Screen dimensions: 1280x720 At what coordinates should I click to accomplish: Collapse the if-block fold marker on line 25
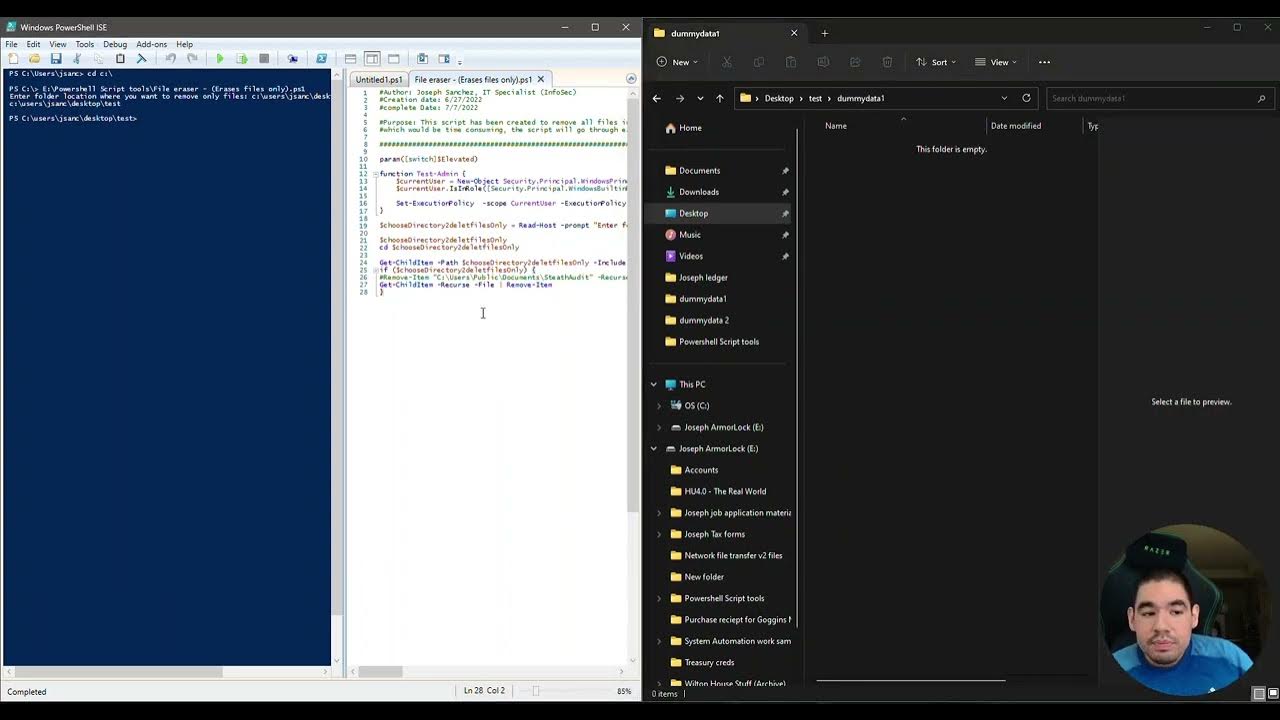click(375, 270)
